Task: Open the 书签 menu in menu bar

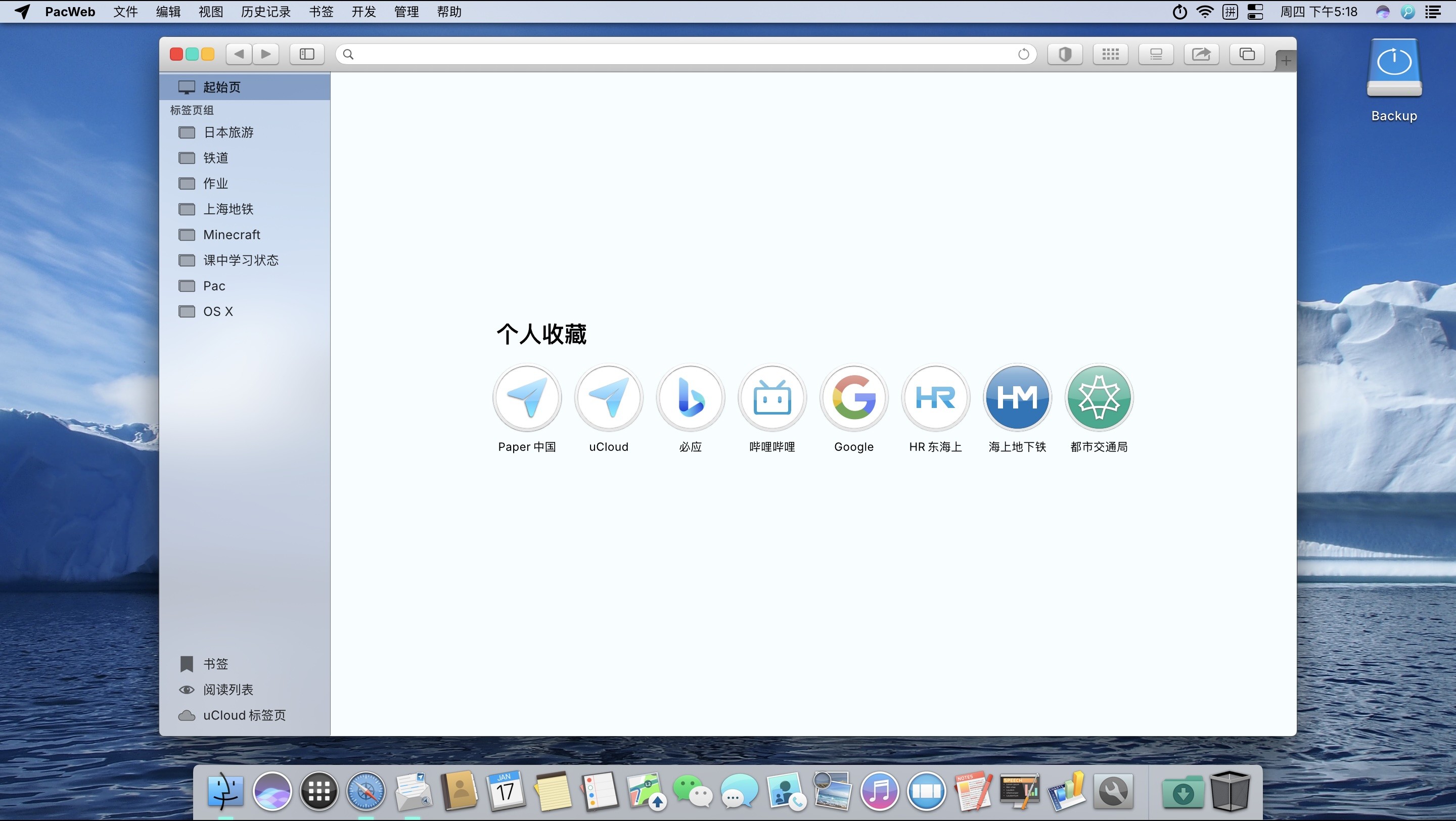Action: (x=321, y=11)
